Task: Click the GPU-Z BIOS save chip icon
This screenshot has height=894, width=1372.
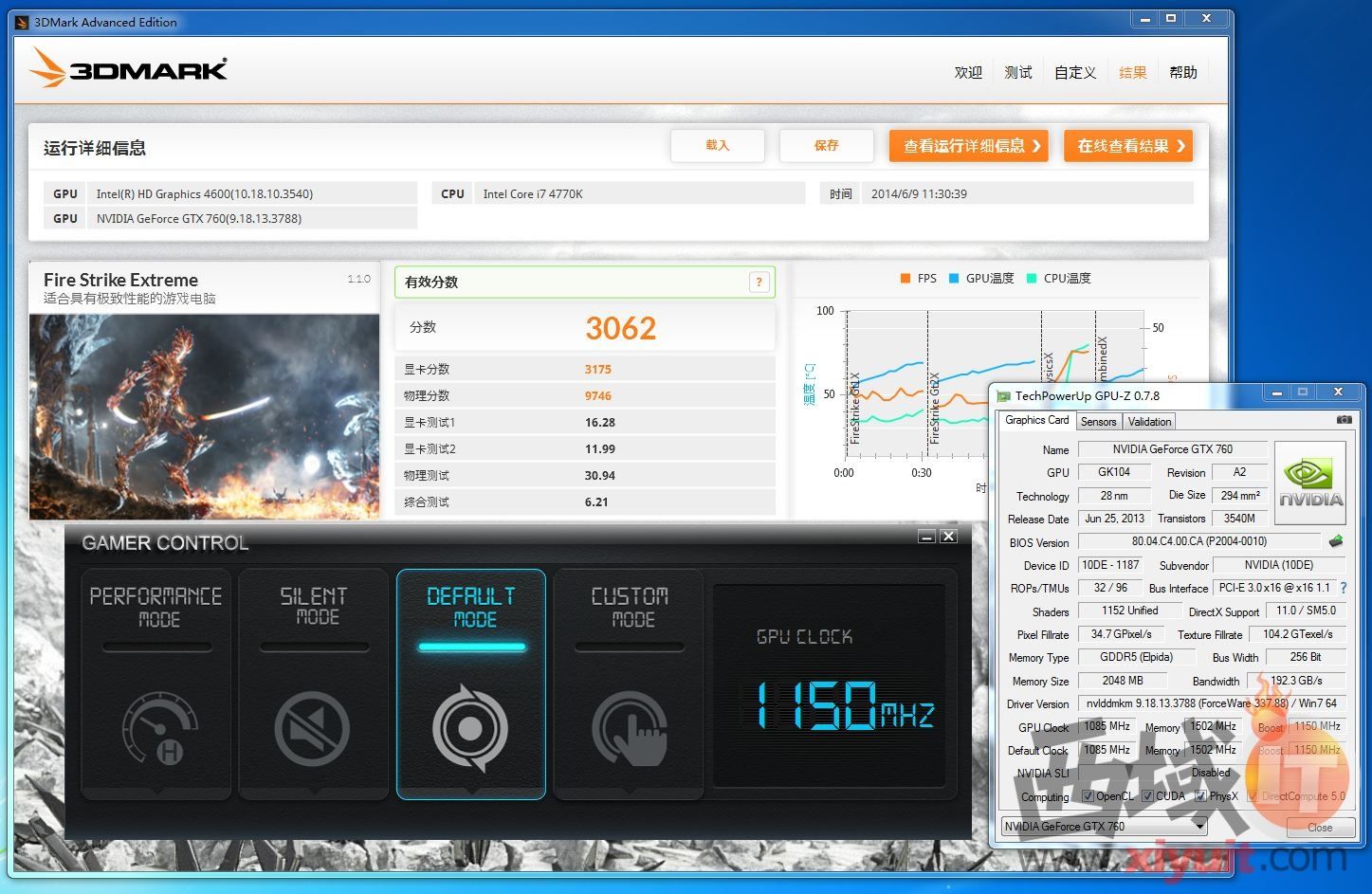Action: [x=1336, y=542]
